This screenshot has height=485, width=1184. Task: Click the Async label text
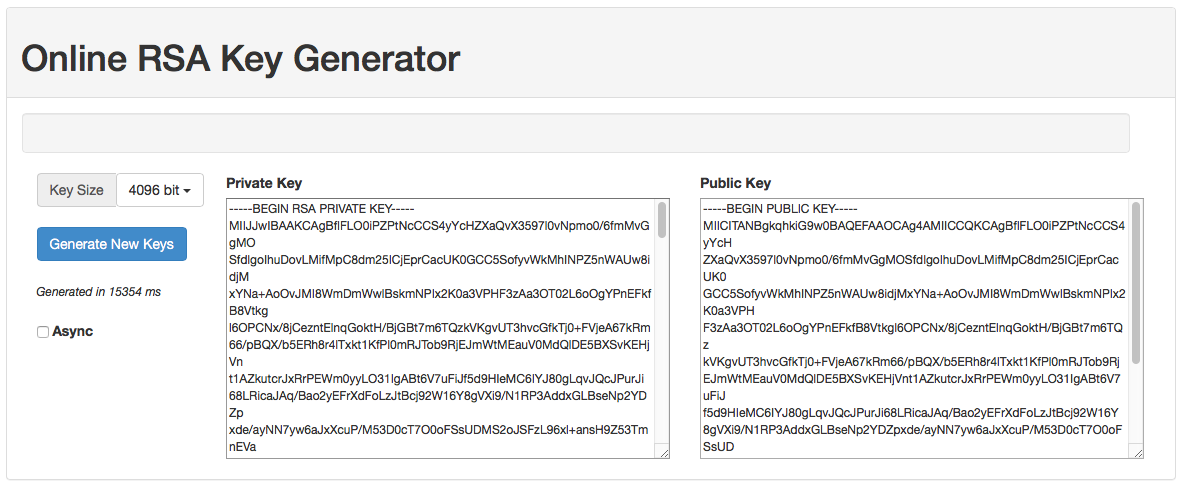click(72, 331)
